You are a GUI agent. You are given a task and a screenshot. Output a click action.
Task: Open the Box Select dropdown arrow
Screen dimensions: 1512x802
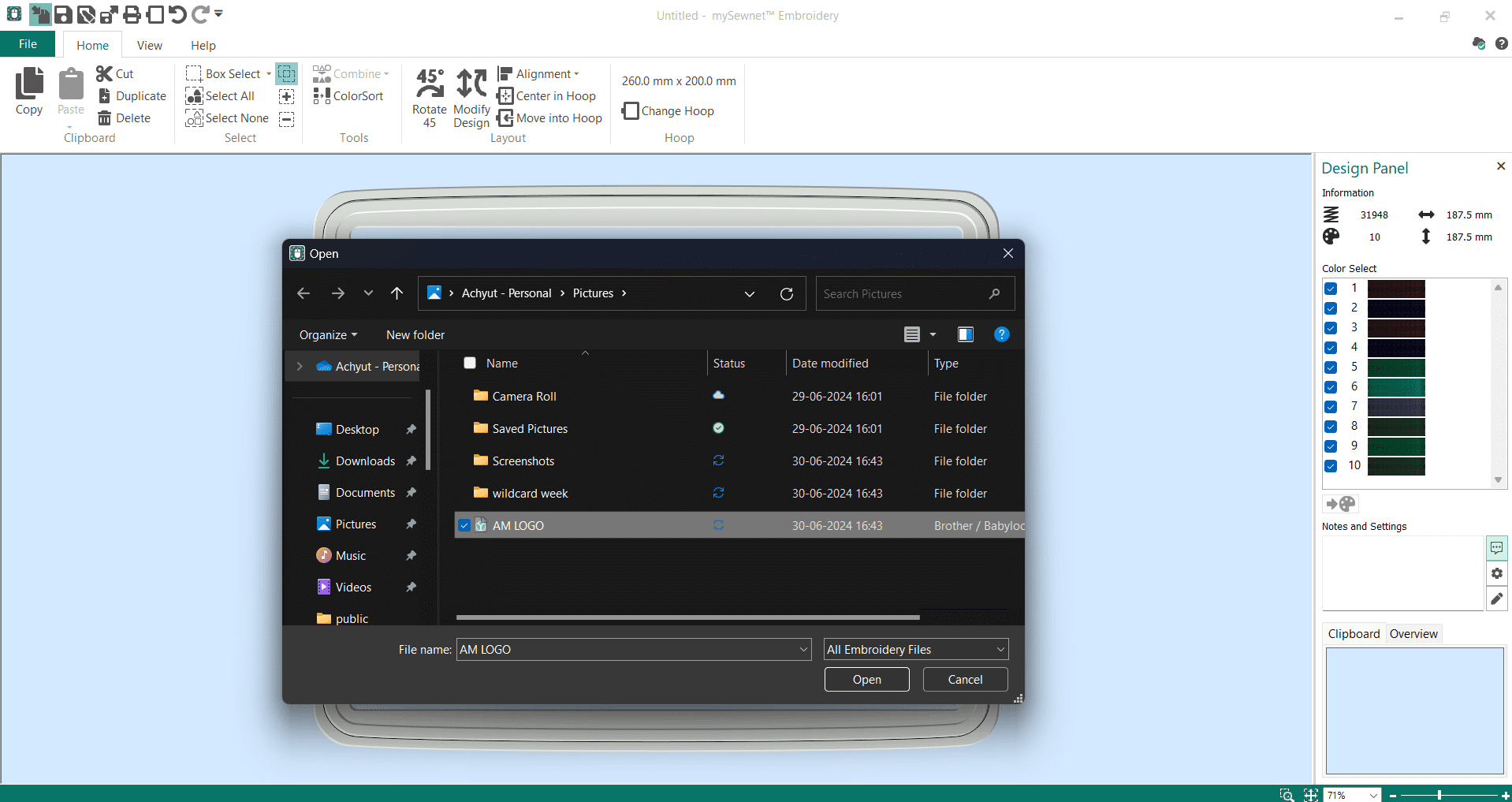click(x=269, y=74)
